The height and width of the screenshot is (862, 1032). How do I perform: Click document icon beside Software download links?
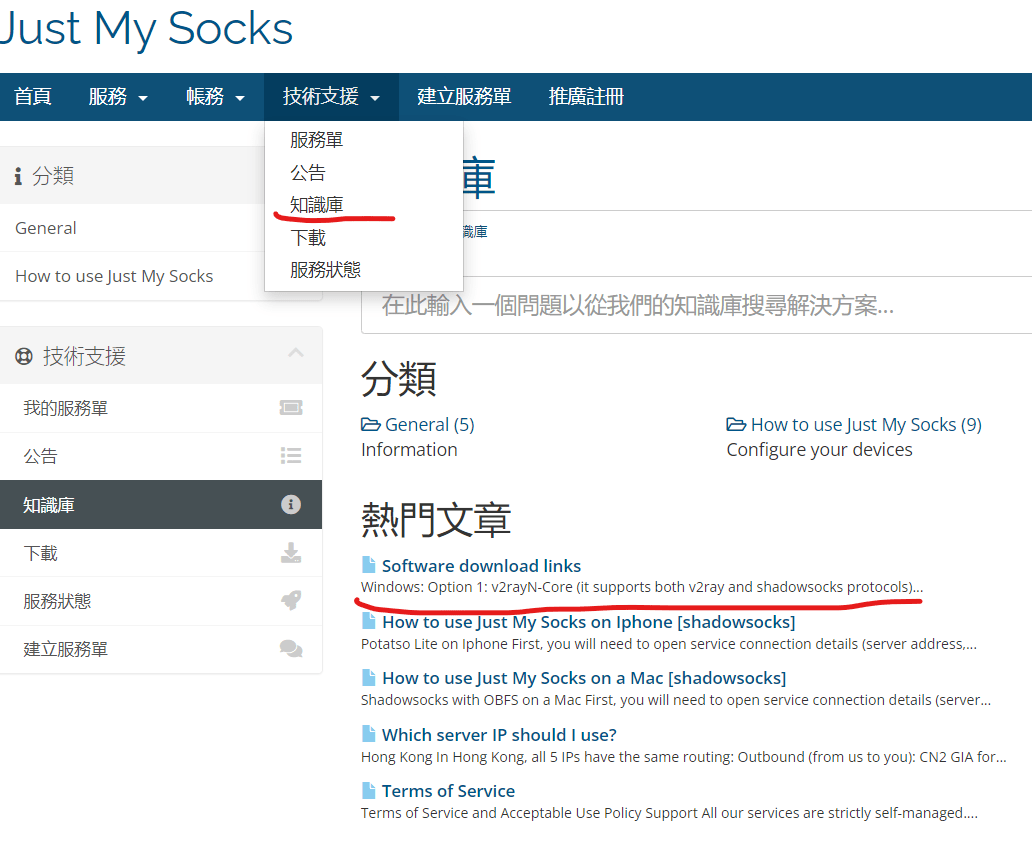369,566
